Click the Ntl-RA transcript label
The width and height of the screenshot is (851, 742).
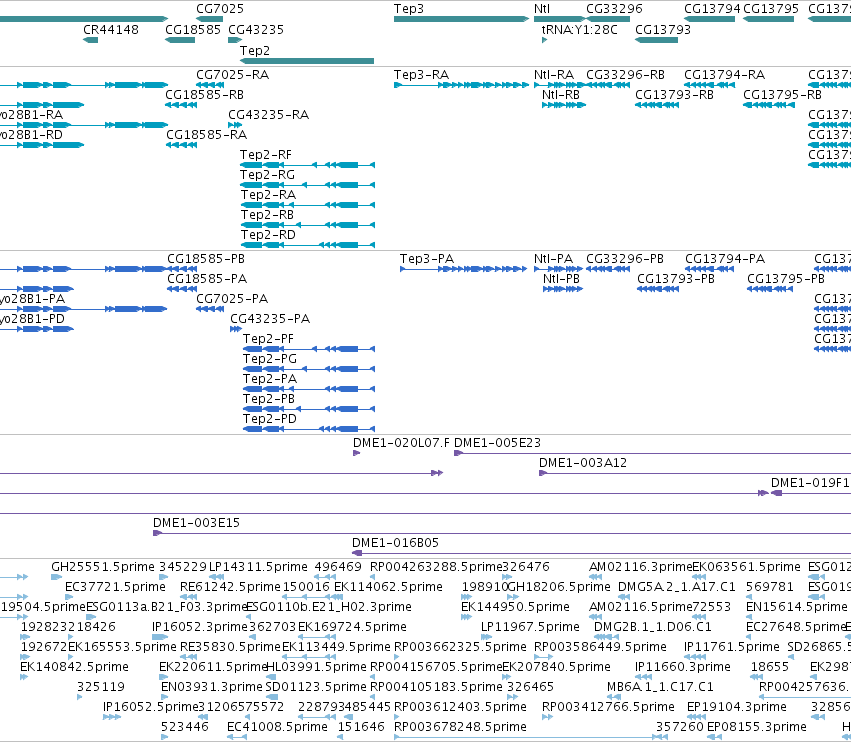pyautogui.click(x=554, y=74)
